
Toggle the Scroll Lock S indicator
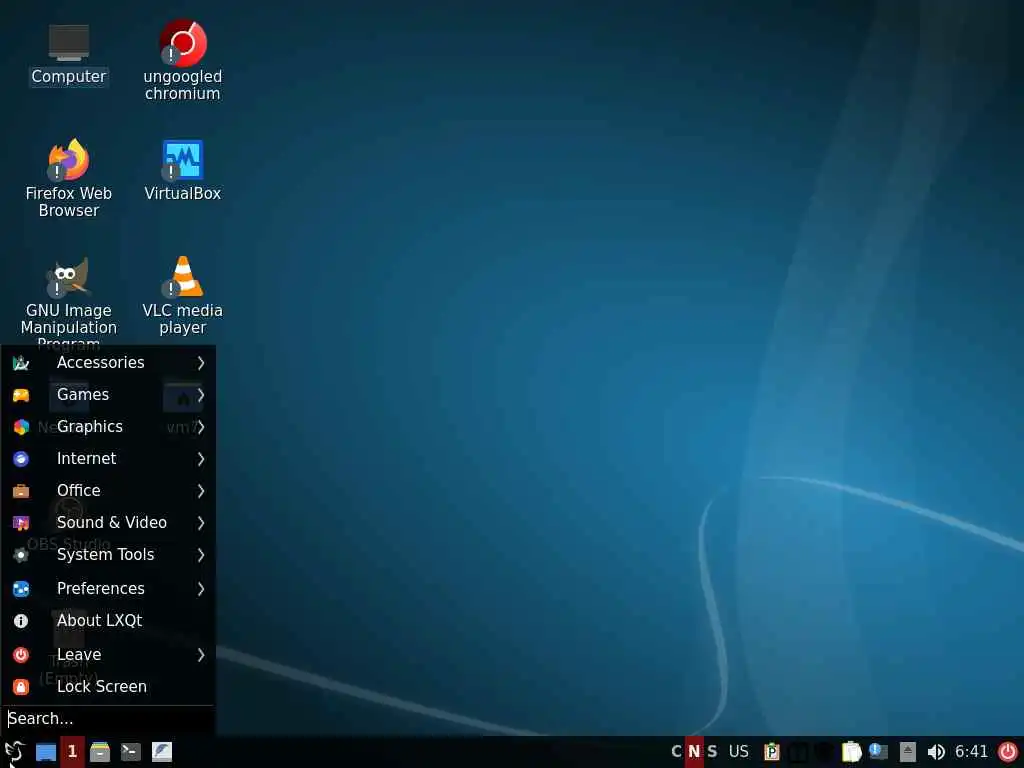(712, 752)
